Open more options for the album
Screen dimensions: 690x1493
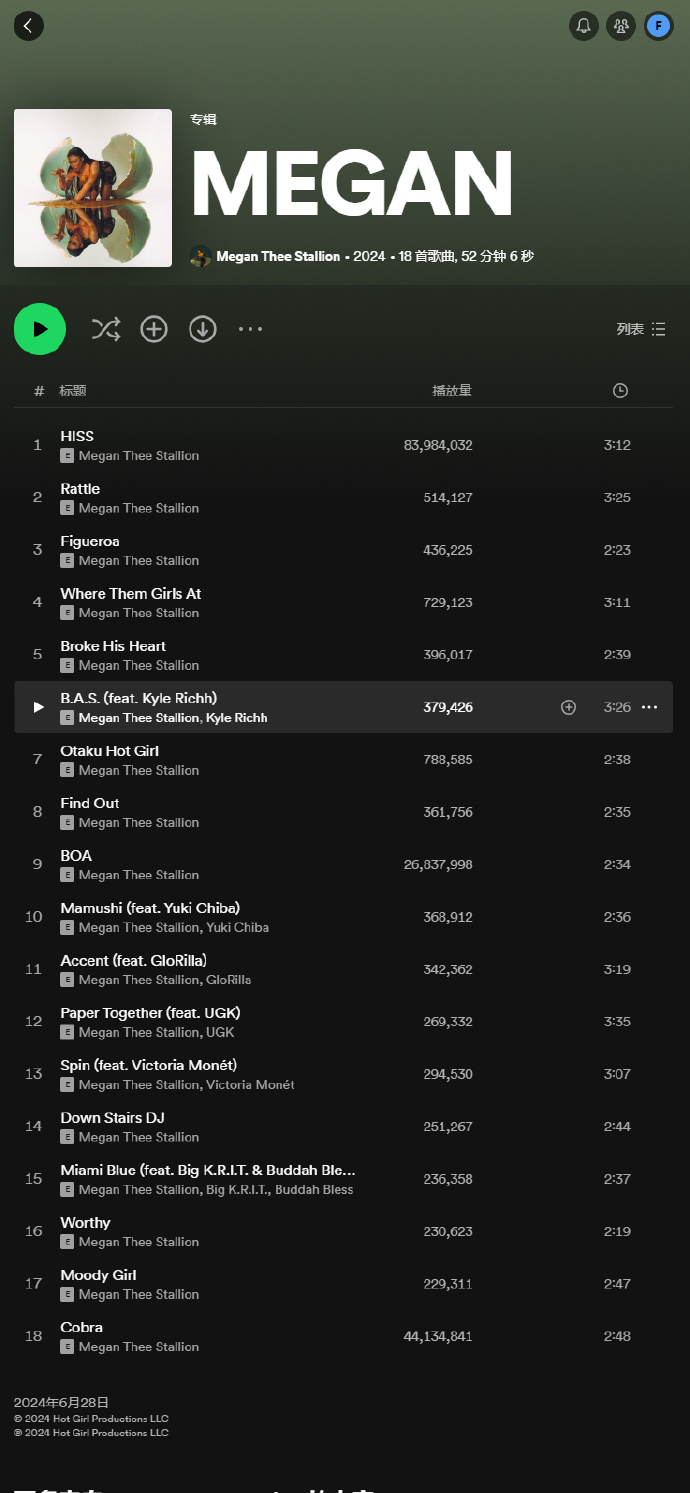pyautogui.click(x=250, y=329)
